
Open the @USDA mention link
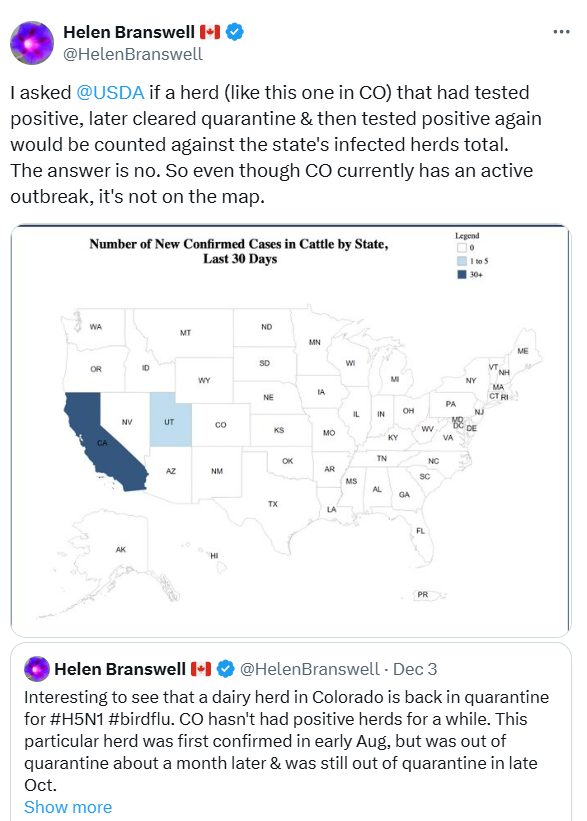(x=110, y=93)
